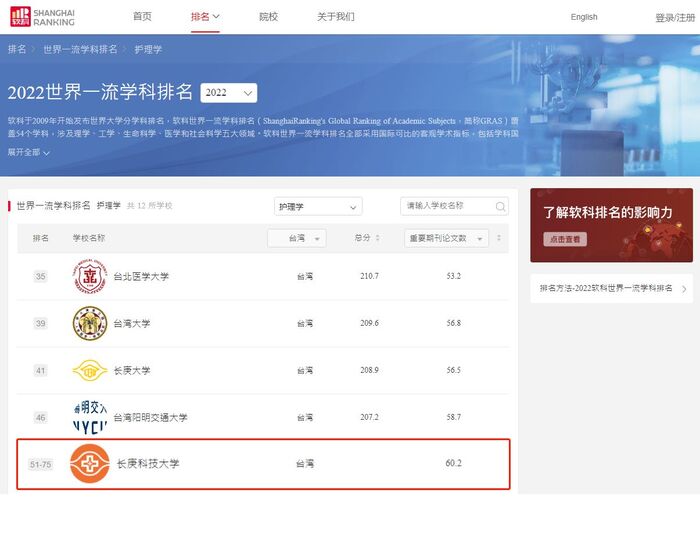
Task: Click the 排名 column header
Action: click(x=41, y=238)
